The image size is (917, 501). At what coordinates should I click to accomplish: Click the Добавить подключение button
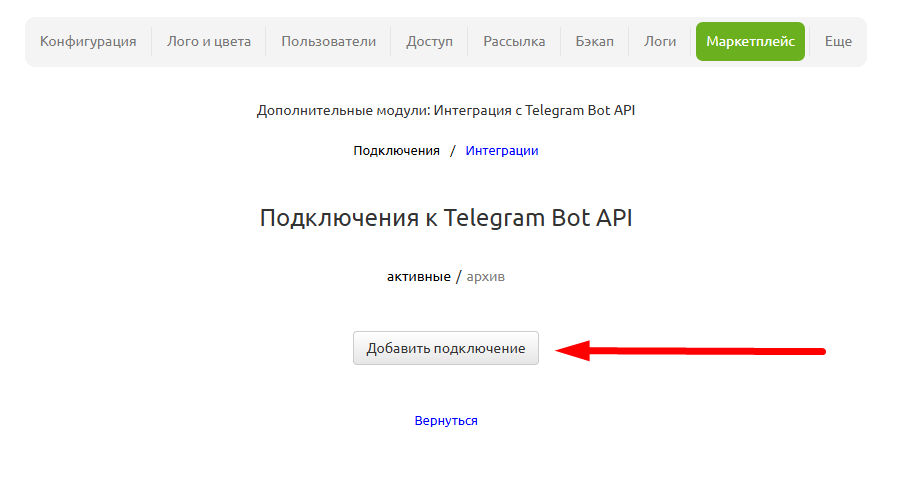pos(446,348)
